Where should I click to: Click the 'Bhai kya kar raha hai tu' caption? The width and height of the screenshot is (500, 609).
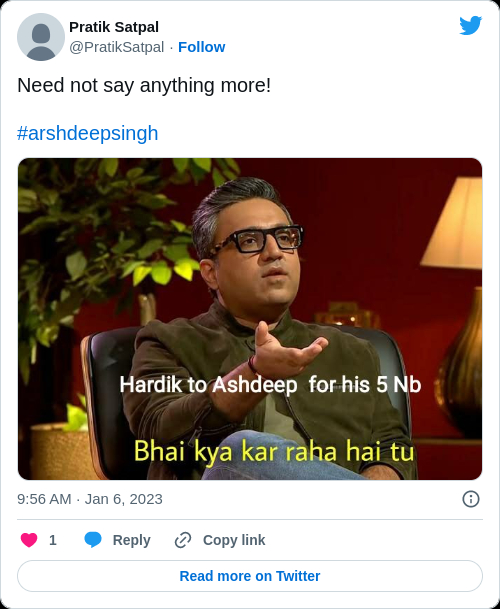point(274,451)
